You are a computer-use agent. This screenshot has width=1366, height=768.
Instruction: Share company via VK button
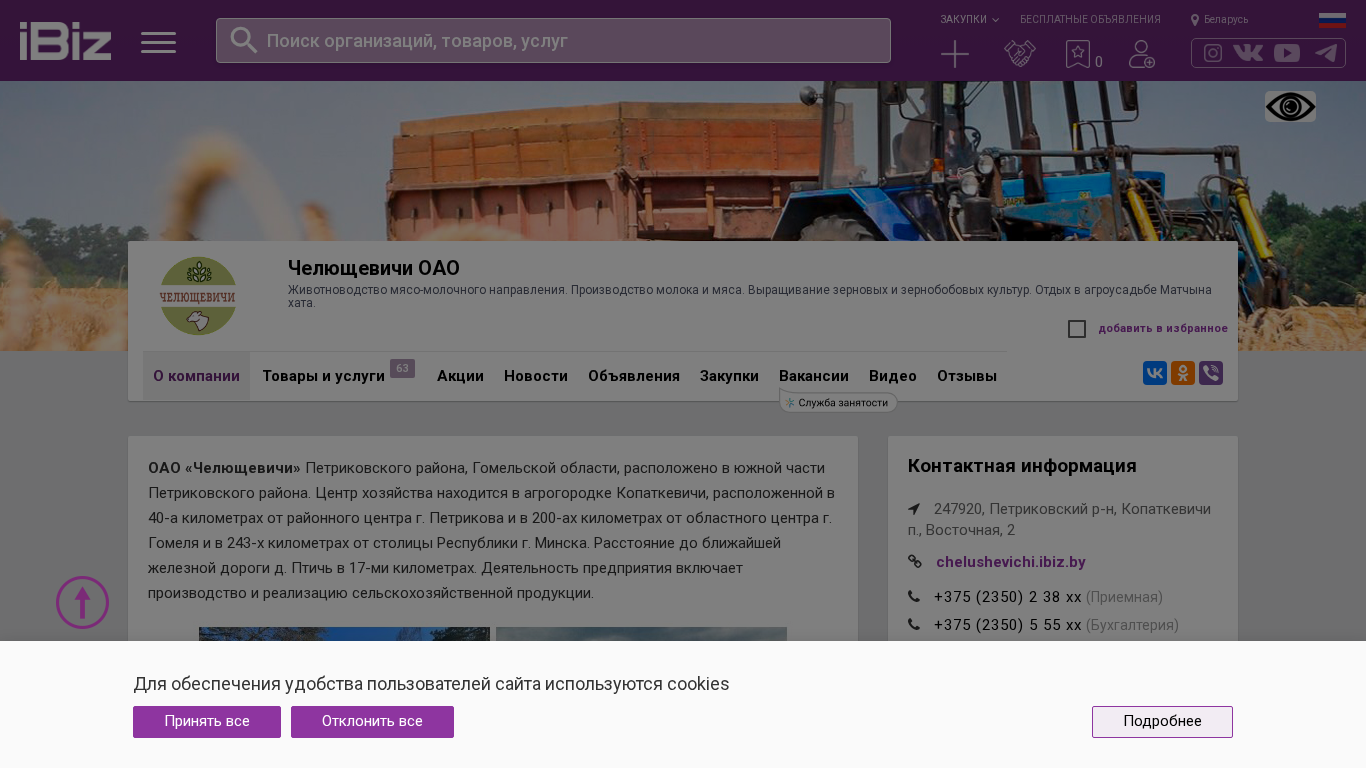tap(1155, 373)
